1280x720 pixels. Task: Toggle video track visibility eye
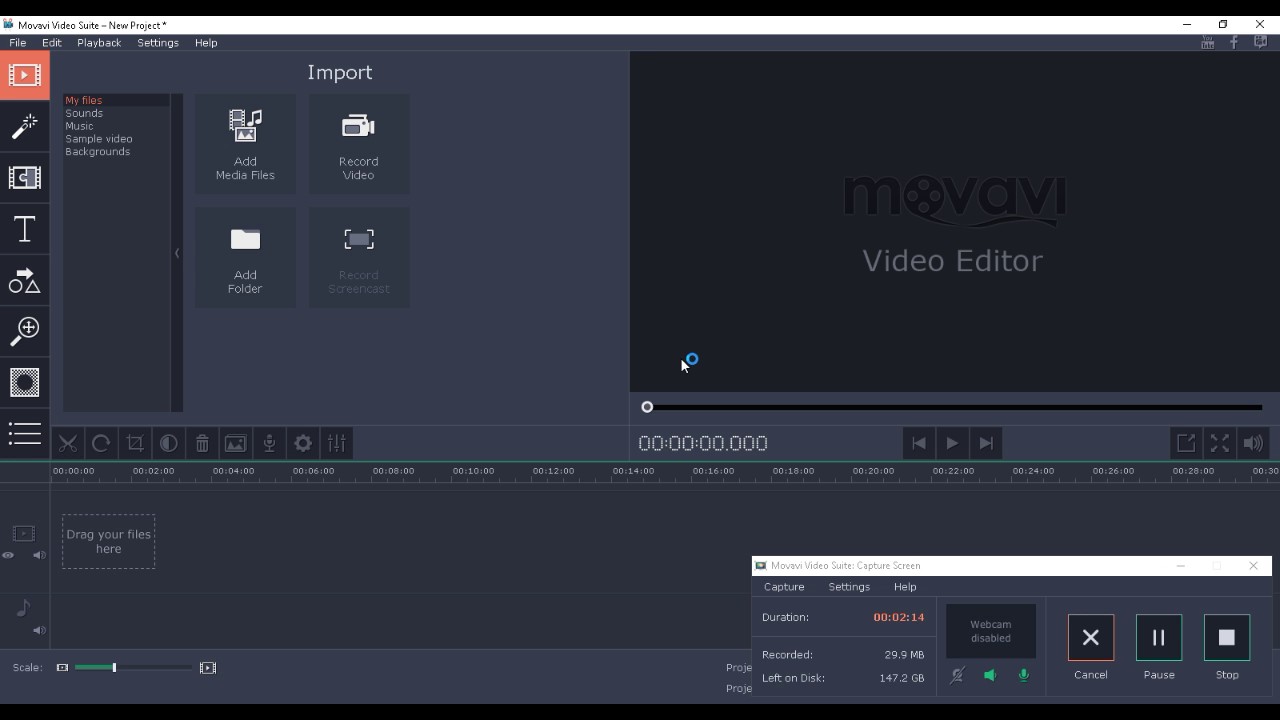point(8,555)
